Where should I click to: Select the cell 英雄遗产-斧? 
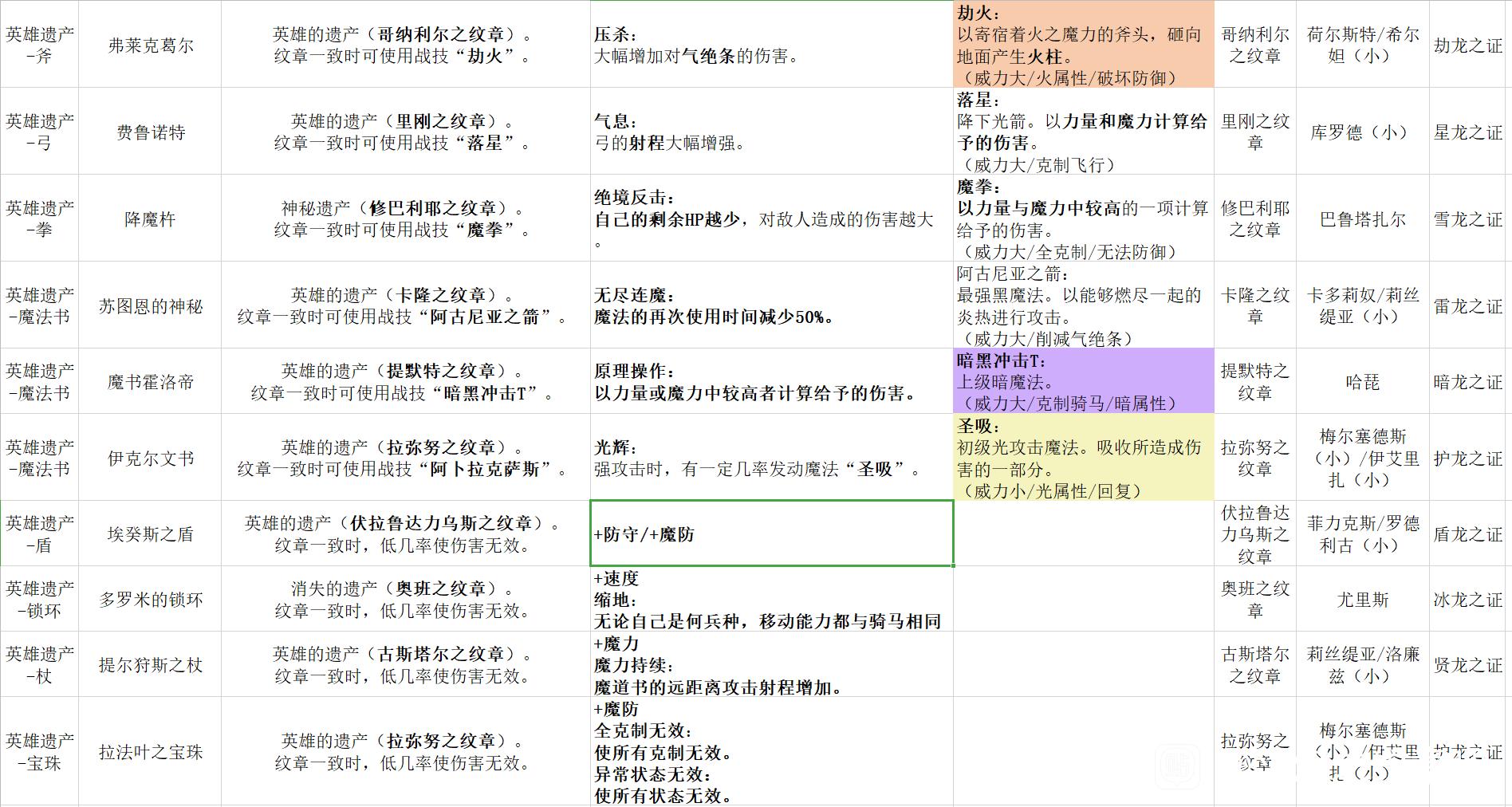[x=39, y=45]
